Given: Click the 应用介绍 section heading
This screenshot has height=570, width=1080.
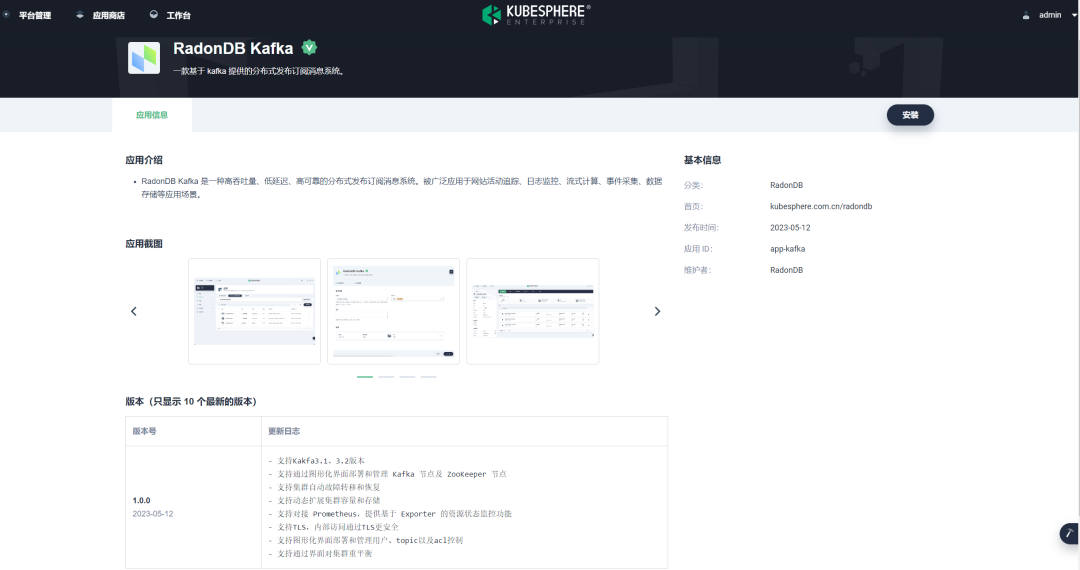Looking at the screenshot, I should tap(144, 160).
